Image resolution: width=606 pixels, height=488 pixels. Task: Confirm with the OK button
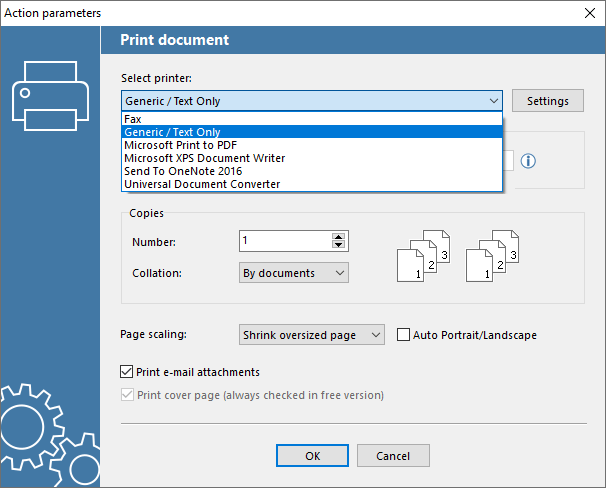(313, 456)
